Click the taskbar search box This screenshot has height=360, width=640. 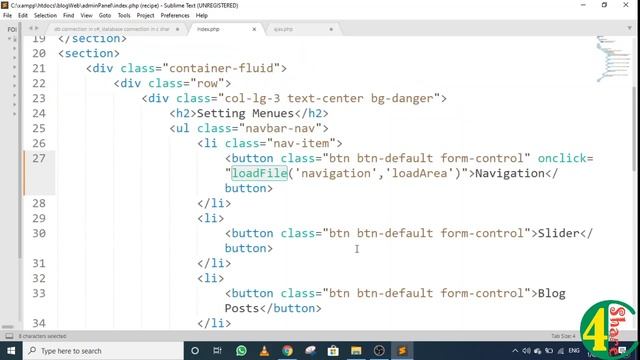[x=103, y=351]
